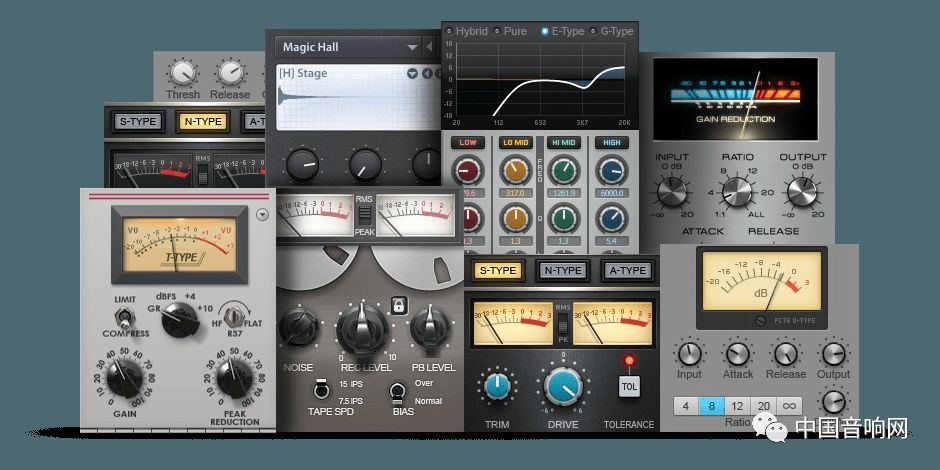The height and width of the screenshot is (470, 940).
Task: Flip the RMS/PK switch between console meters
Action: 562,325
